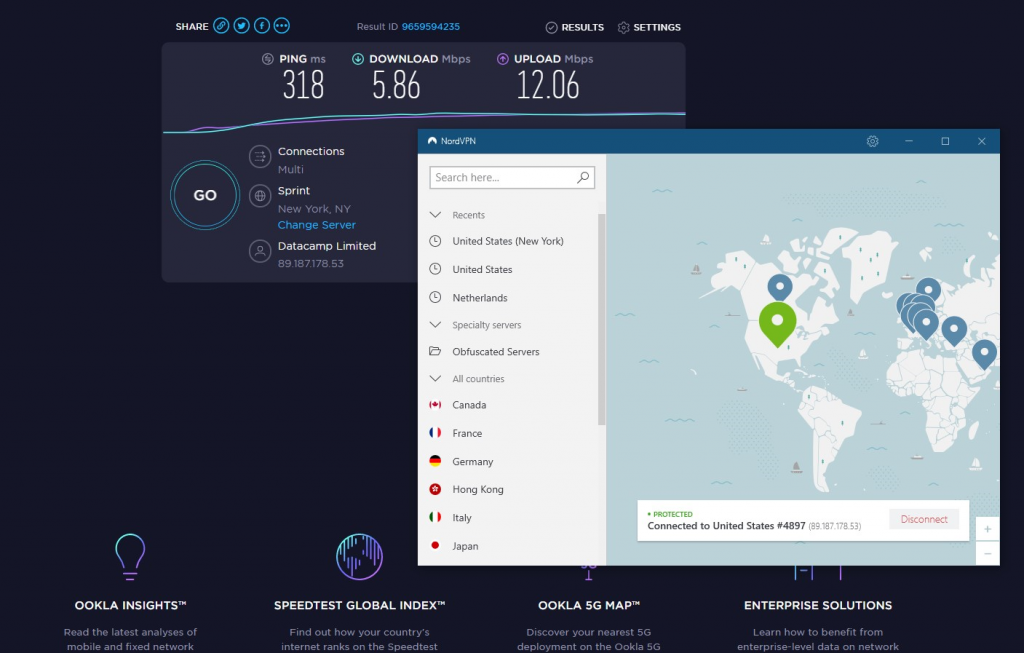Click NordVPN search input field
This screenshot has height=653, width=1024.
[512, 178]
